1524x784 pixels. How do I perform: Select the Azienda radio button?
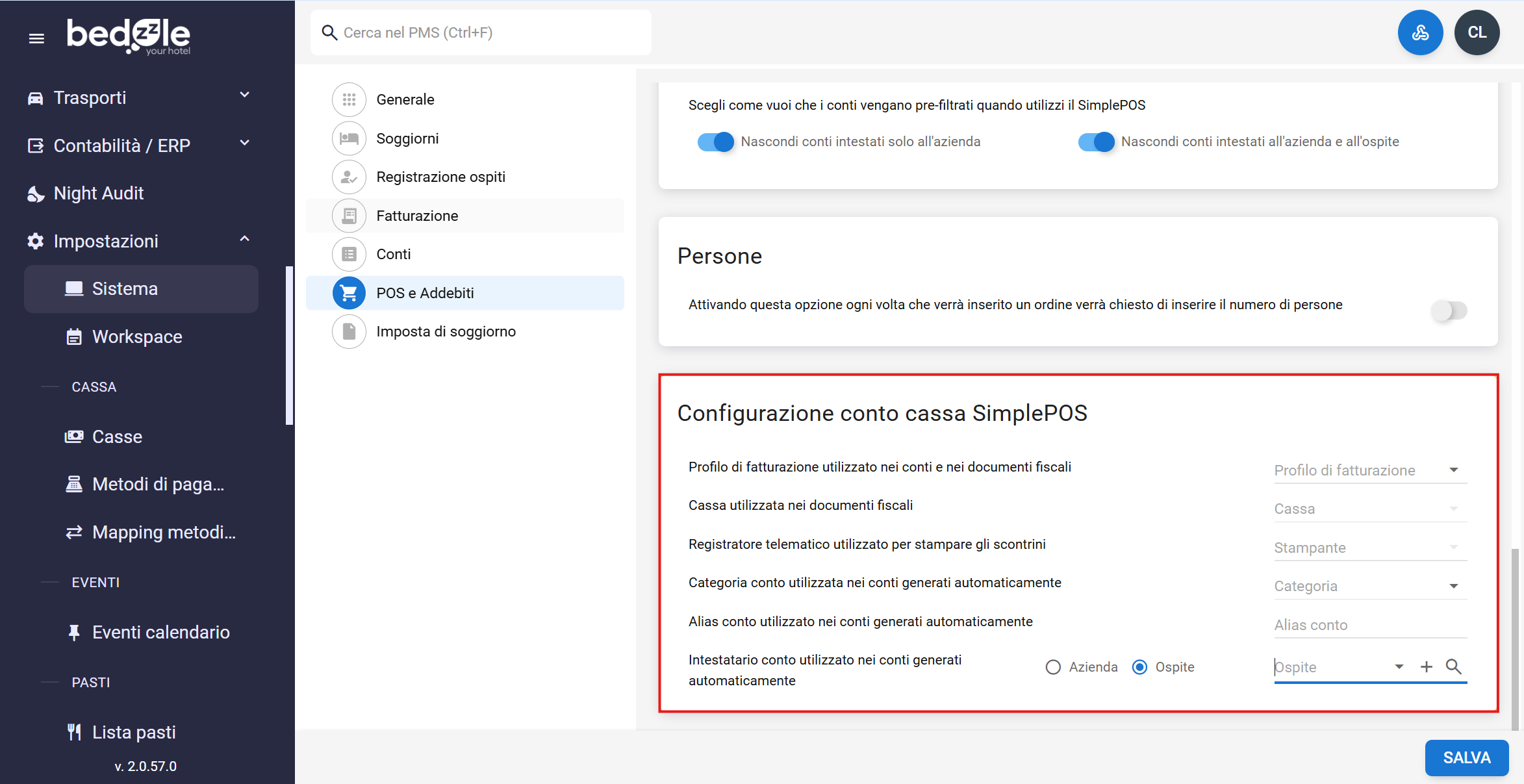pyautogui.click(x=1053, y=667)
